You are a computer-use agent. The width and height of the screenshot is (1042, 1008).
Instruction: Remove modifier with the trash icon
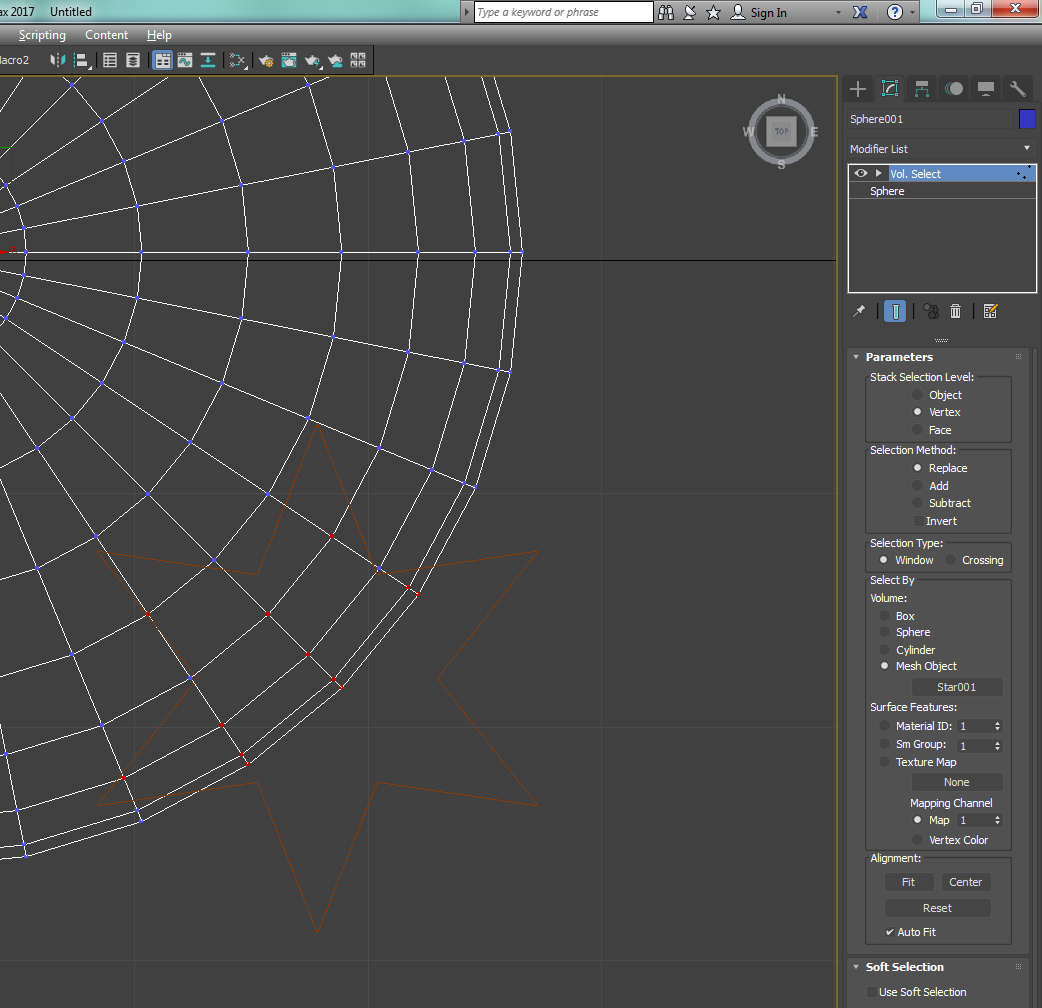click(x=955, y=311)
